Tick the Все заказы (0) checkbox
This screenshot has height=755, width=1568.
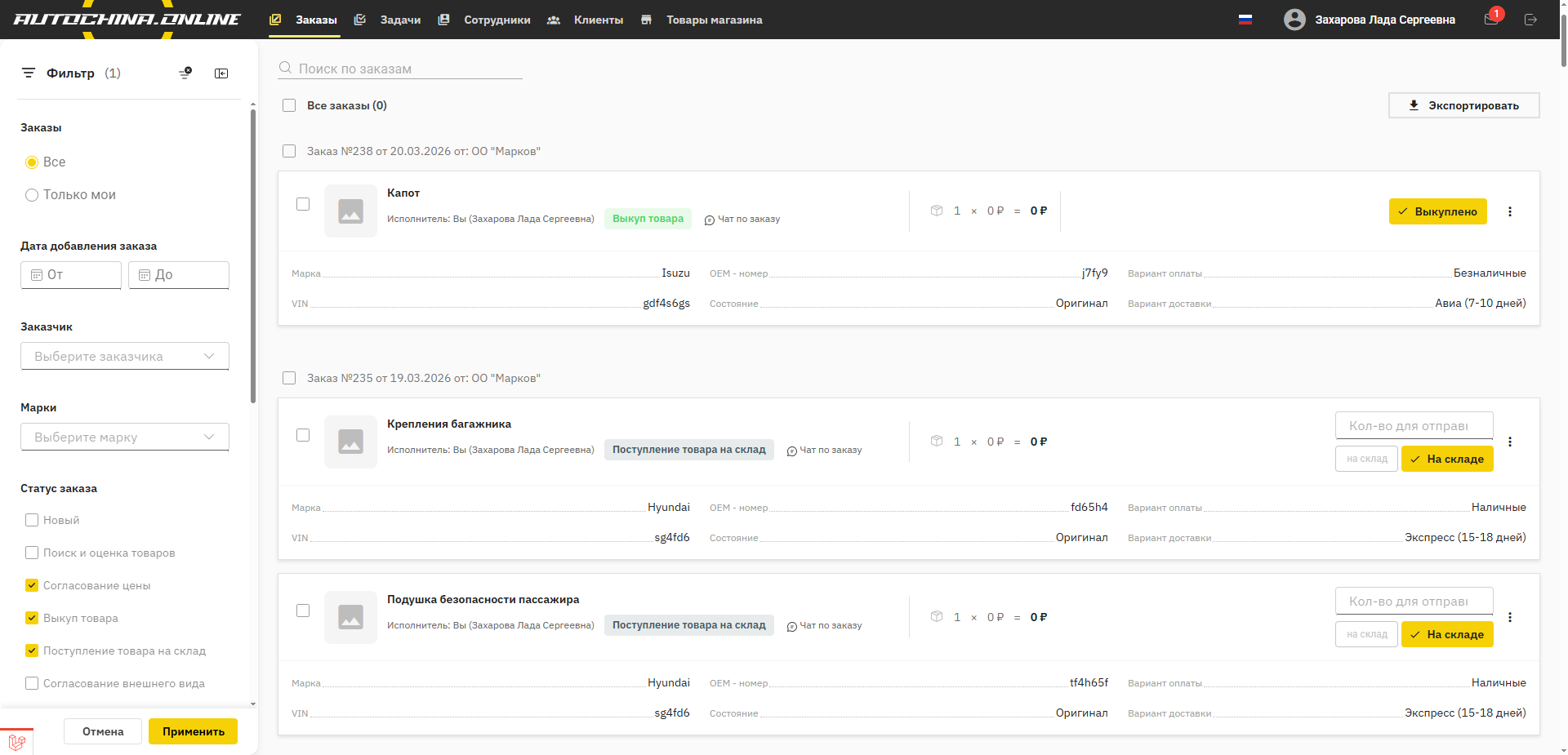point(289,105)
